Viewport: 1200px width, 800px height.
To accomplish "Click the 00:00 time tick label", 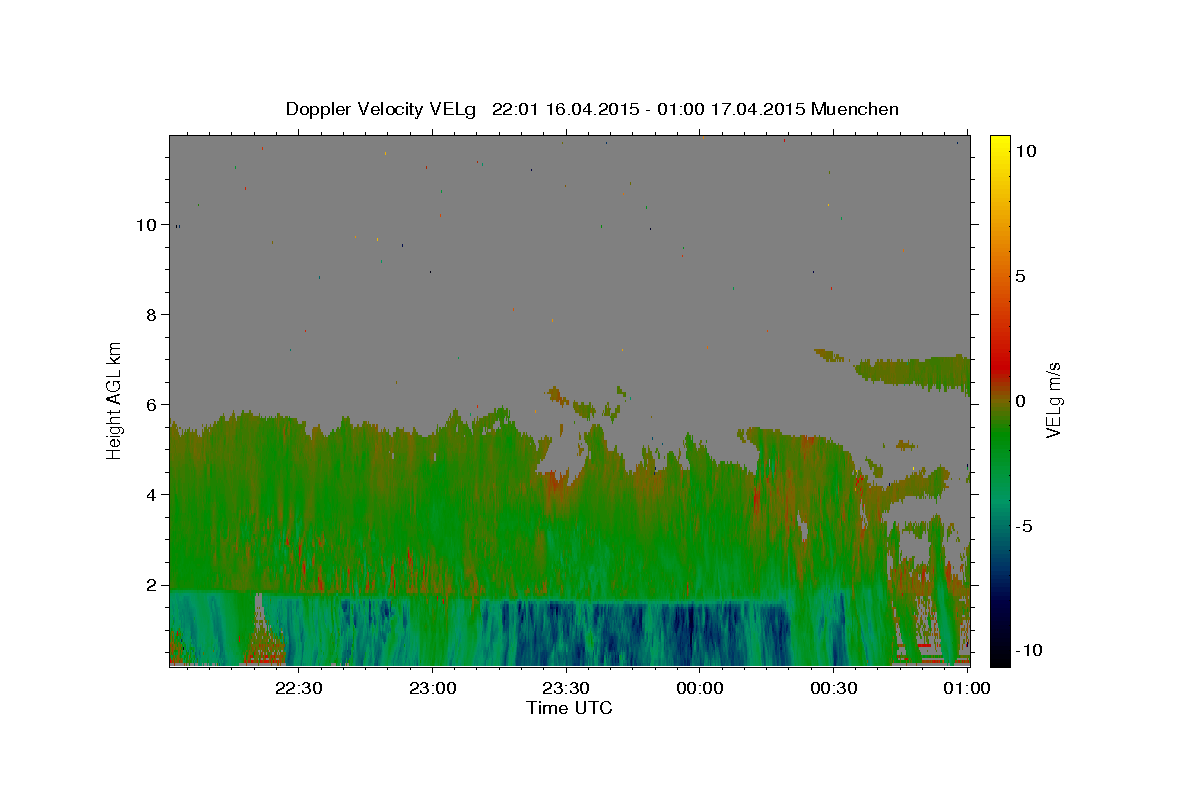I will (x=699, y=688).
